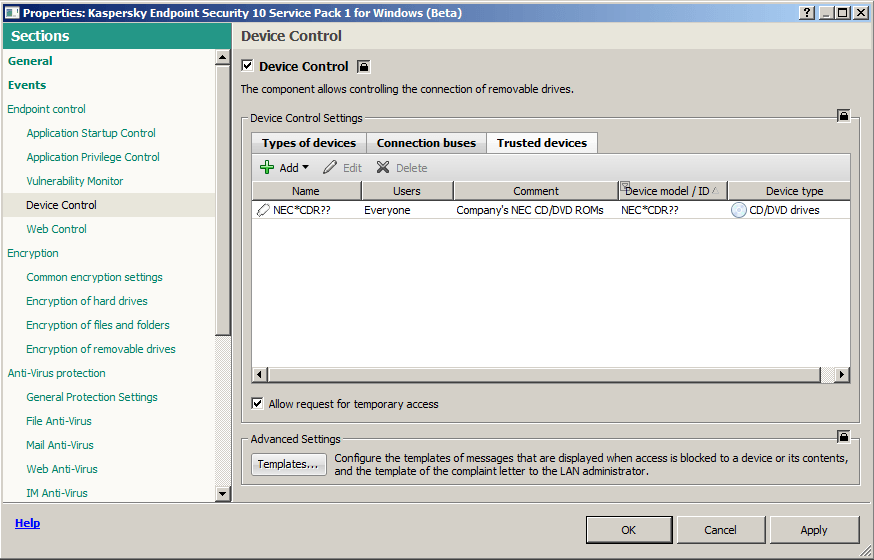Open Application Startup Control section
The width and height of the screenshot is (874, 560).
pyautogui.click(x=91, y=133)
